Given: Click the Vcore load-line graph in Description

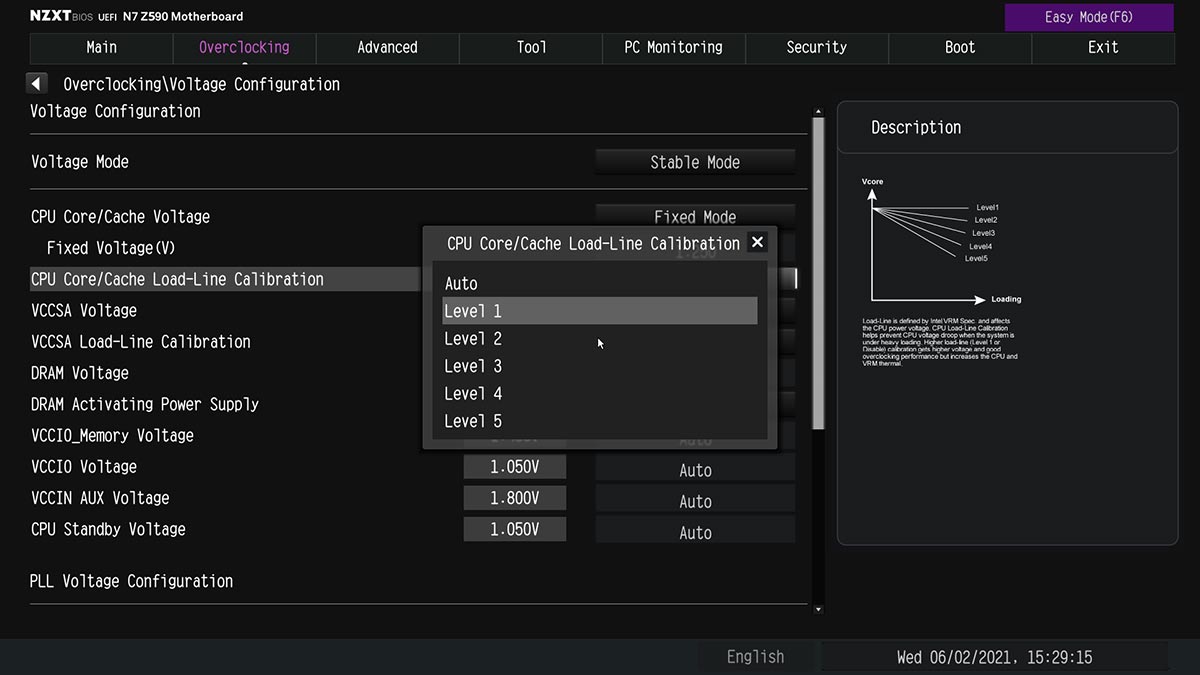Looking at the screenshot, I should click(x=940, y=241).
